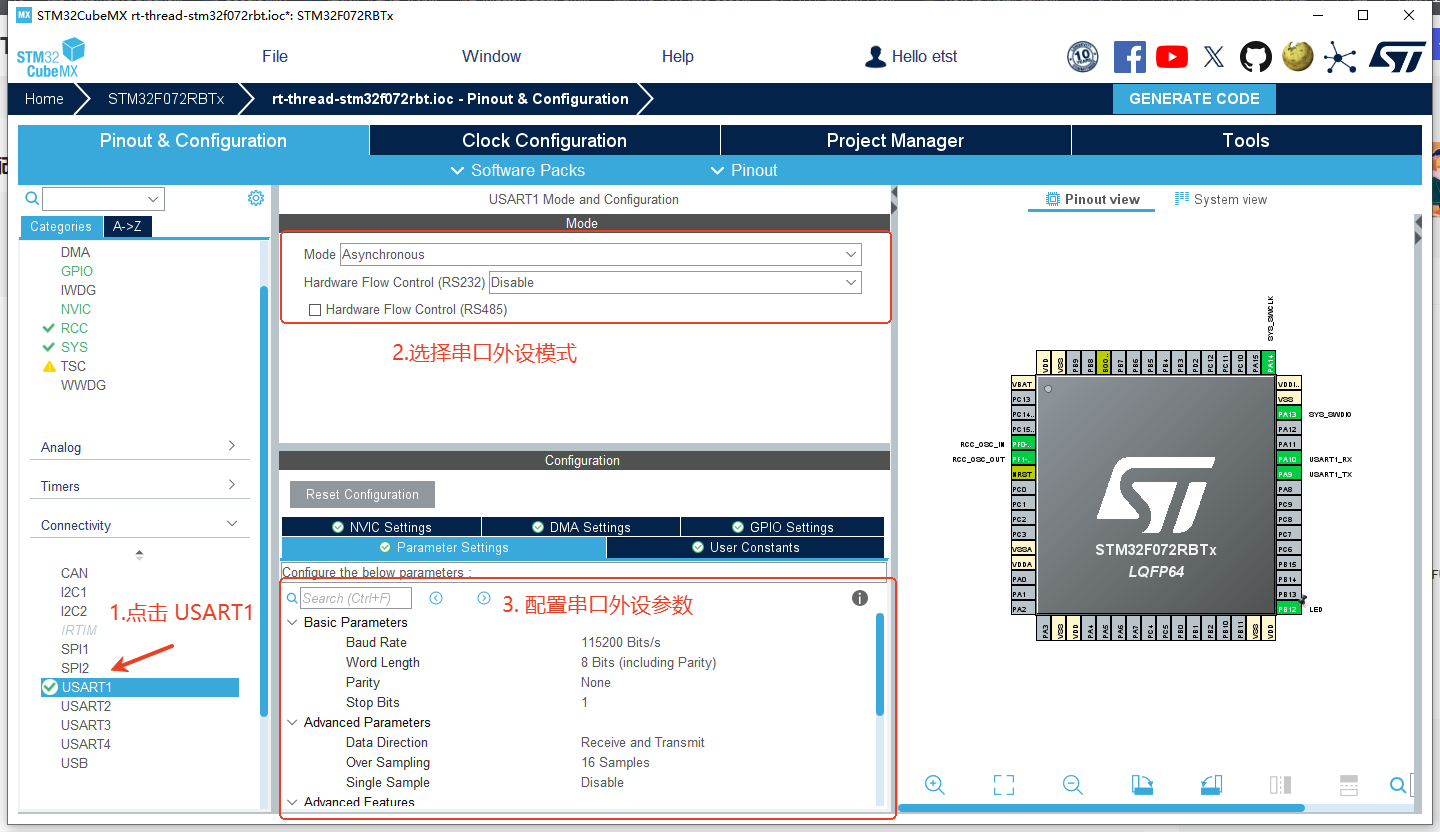Open the GPIO Settings tab
Image resolution: width=1440 pixels, height=832 pixels.
click(782, 527)
